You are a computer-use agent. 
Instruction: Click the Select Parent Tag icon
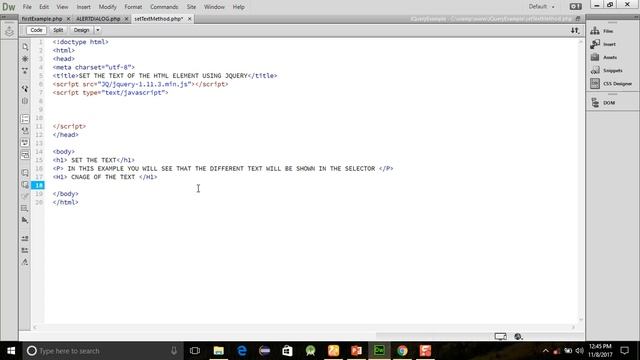[x=25, y=89]
